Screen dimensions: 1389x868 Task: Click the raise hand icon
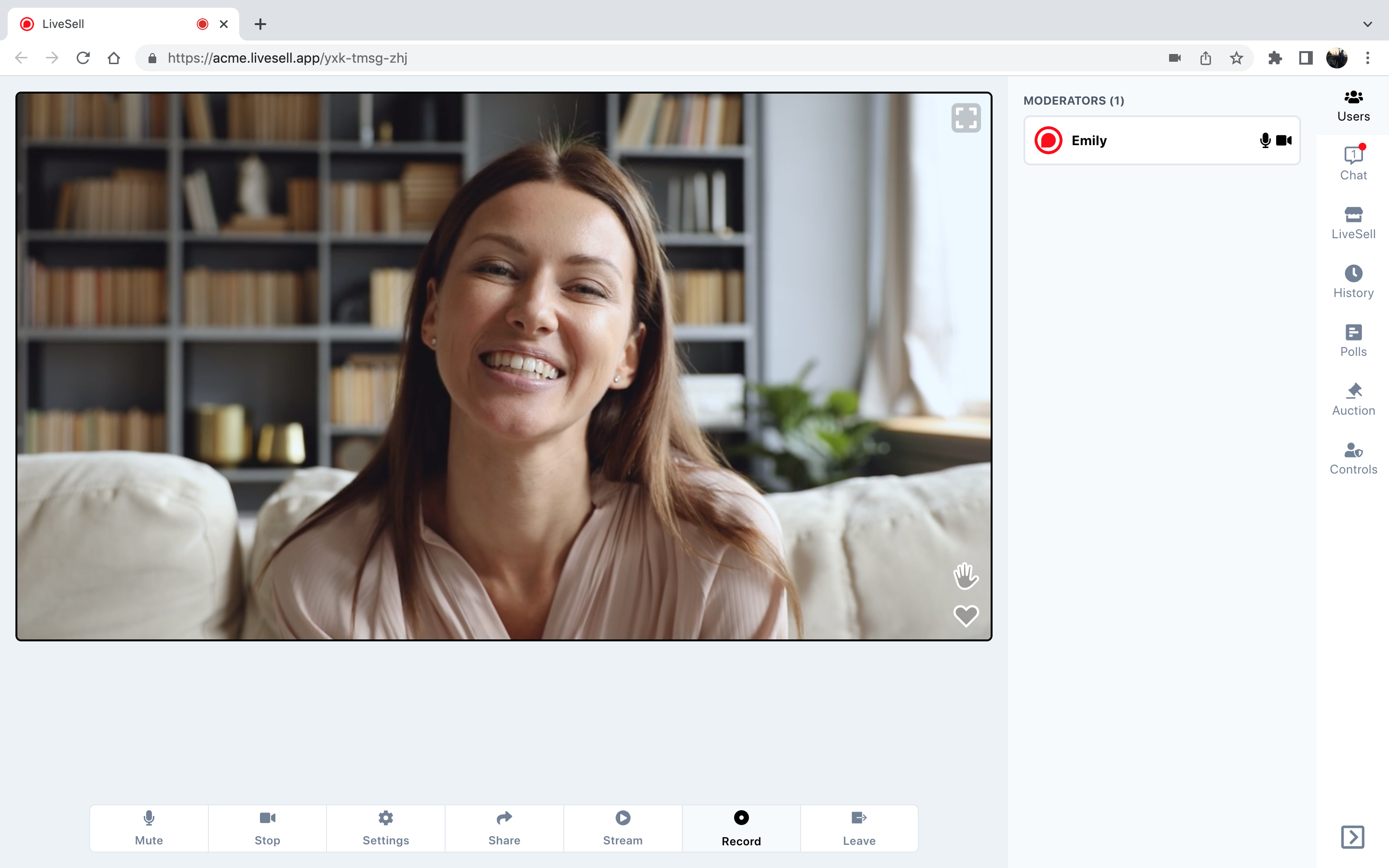pyautogui.click(x=966, y=576)
